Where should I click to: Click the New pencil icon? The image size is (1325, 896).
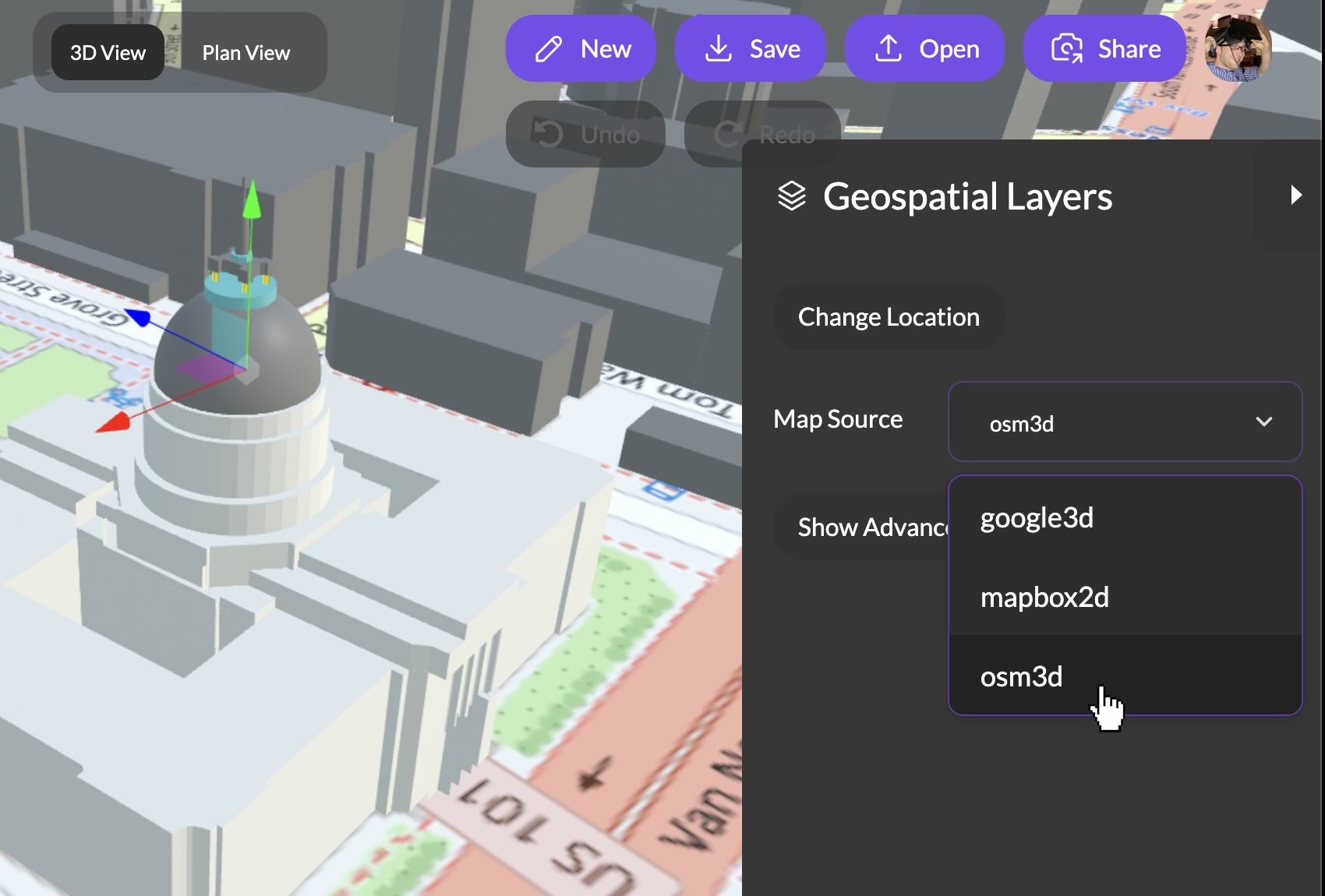[549, 48]
